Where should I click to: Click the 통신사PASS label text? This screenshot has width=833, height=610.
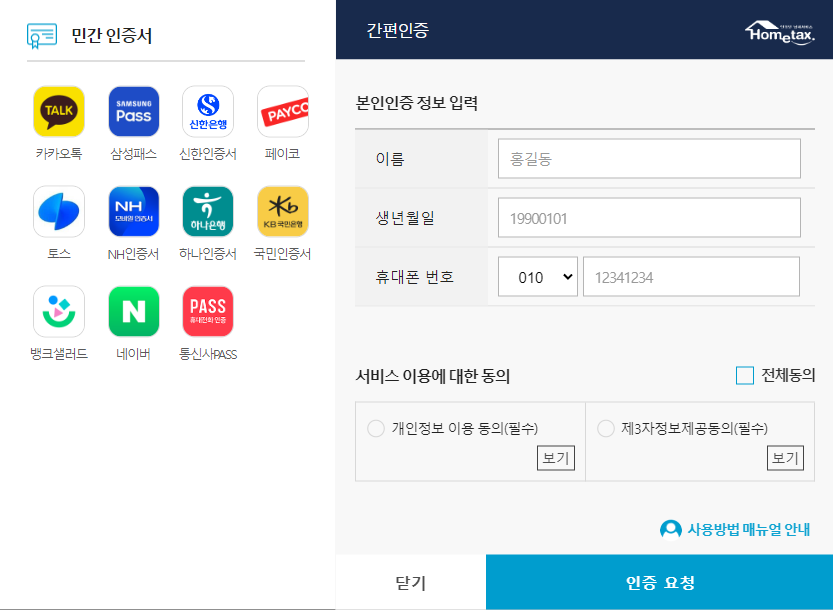pyautogui.click(x=208, y=354)
